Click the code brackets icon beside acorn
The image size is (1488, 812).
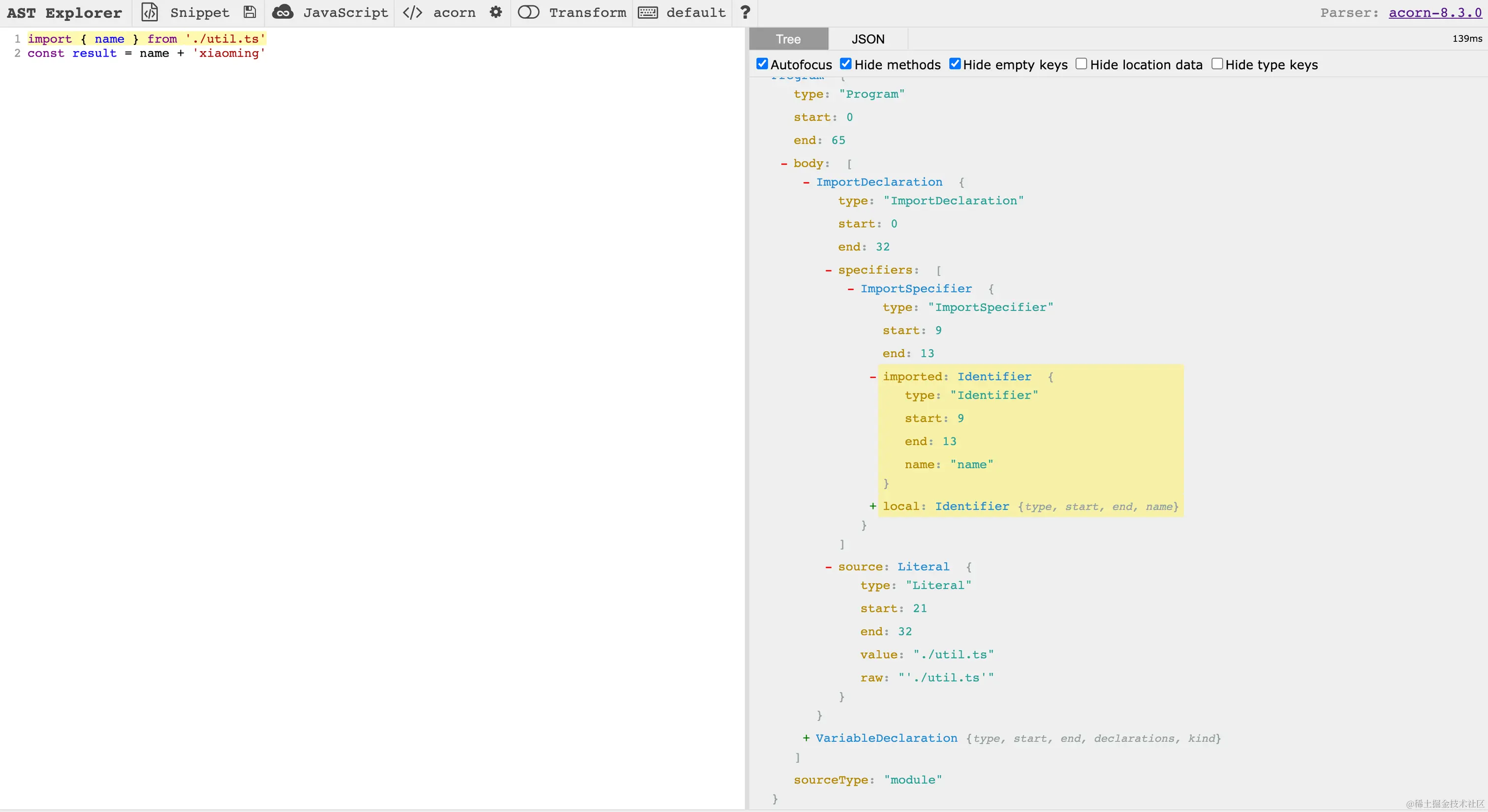click(x=412, y=12)
